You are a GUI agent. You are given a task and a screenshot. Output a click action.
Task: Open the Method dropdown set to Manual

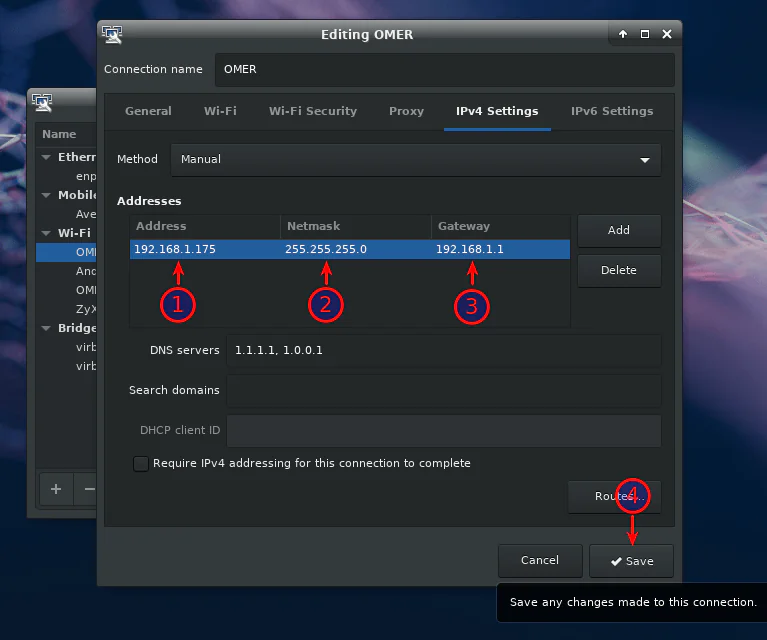(415, 159)
